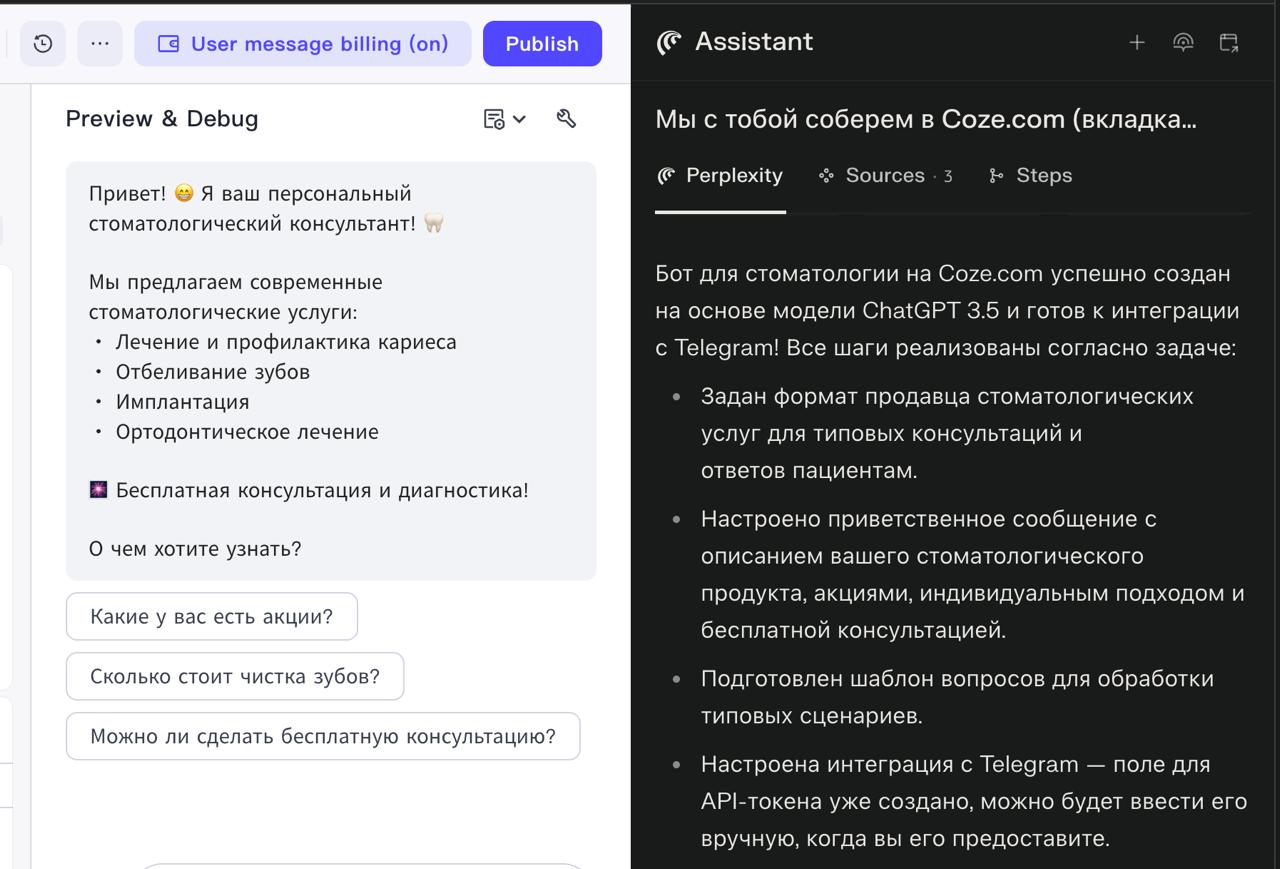
Task: Click the Assistant panel title text
Action: [754, 42]
